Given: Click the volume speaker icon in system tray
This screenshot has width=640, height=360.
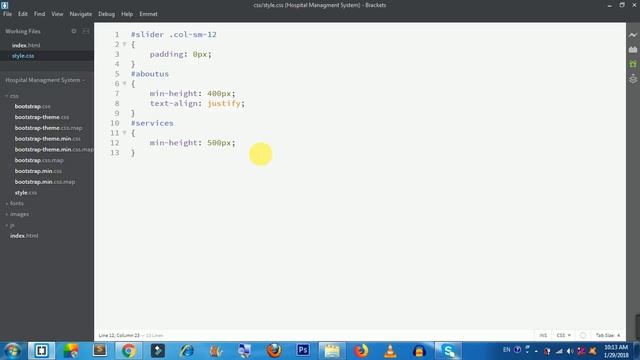Looking at the screenshot, I should click(x=570, y=351).
